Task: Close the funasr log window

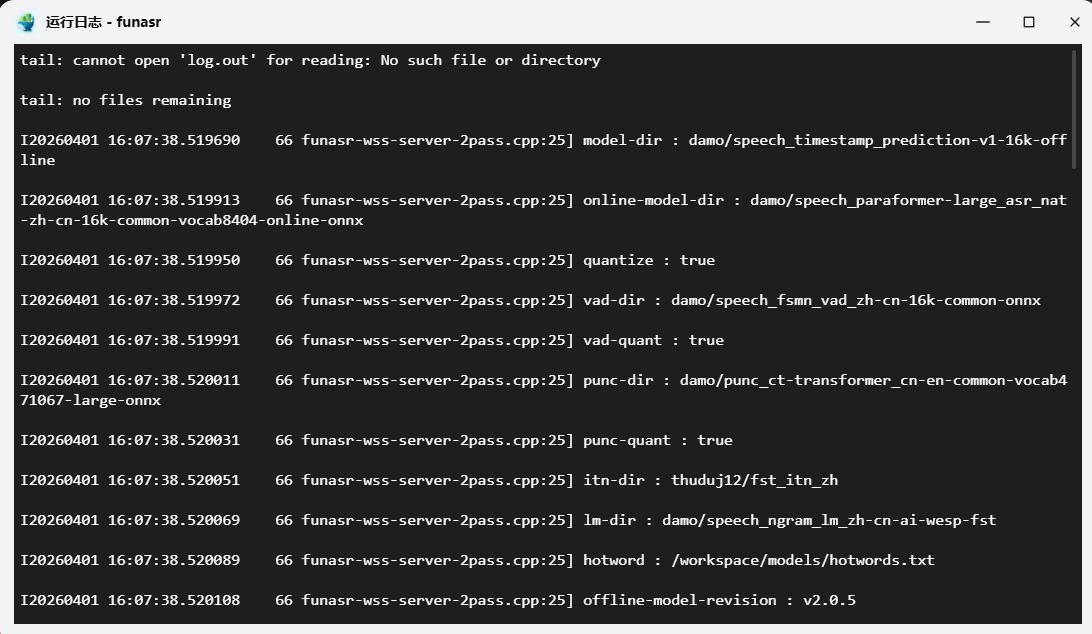Action: (1075, 22)
